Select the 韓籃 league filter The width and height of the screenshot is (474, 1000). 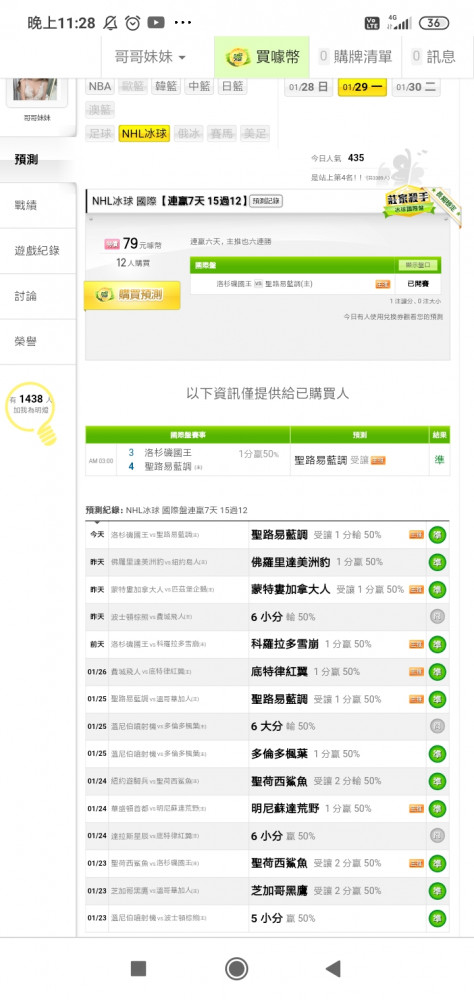click(167, 87)
